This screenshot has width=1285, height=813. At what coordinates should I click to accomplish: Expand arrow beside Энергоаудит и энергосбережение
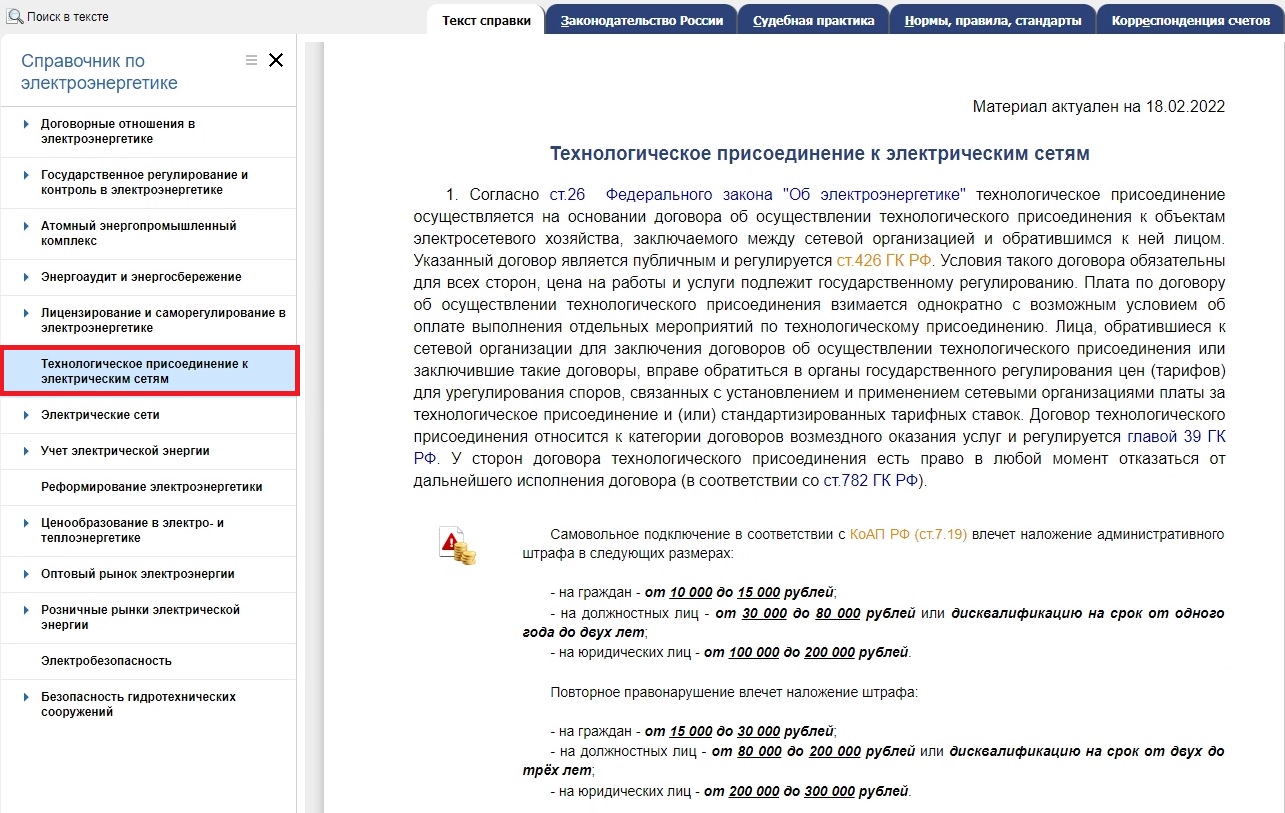point(26,277)
